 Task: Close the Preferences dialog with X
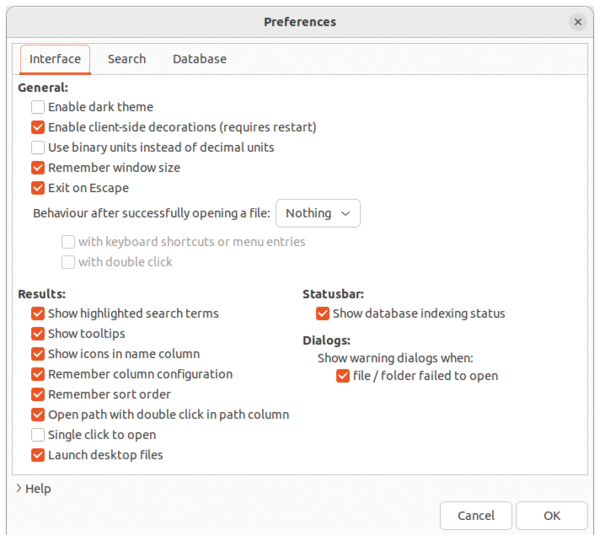(578, 22)
